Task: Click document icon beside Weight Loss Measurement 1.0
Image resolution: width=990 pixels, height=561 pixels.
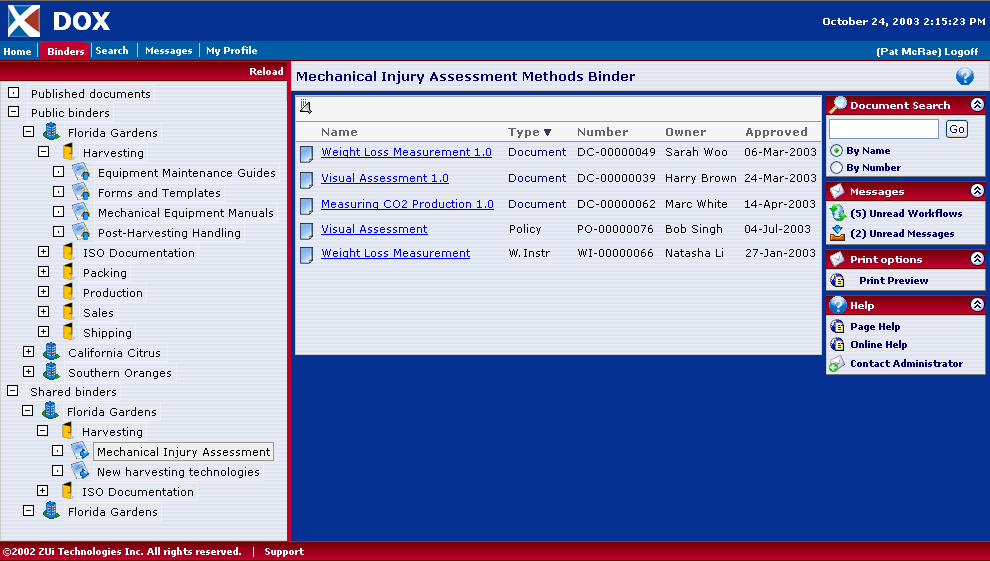Action: pos(306,153)
